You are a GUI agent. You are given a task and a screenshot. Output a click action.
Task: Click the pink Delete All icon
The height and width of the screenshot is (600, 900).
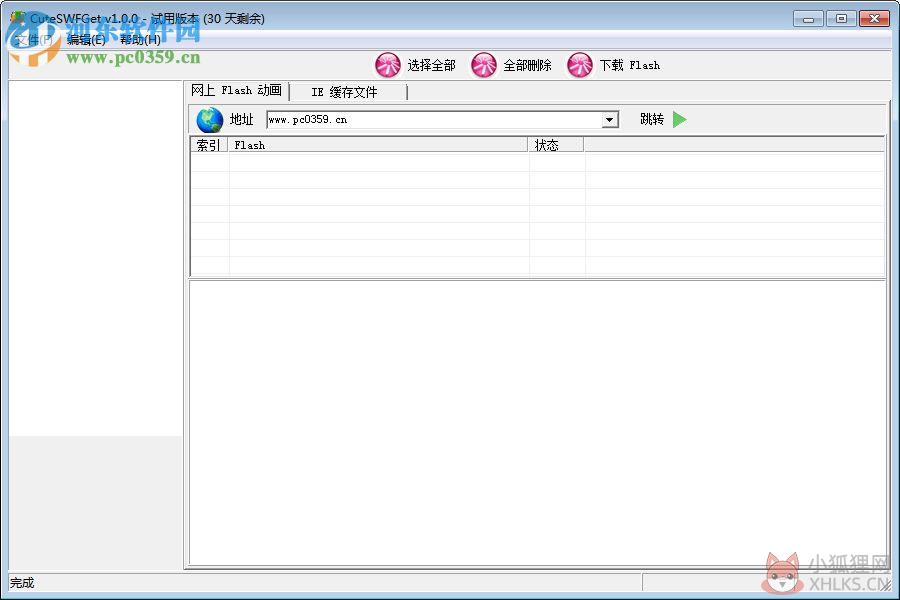coord(484,65)
